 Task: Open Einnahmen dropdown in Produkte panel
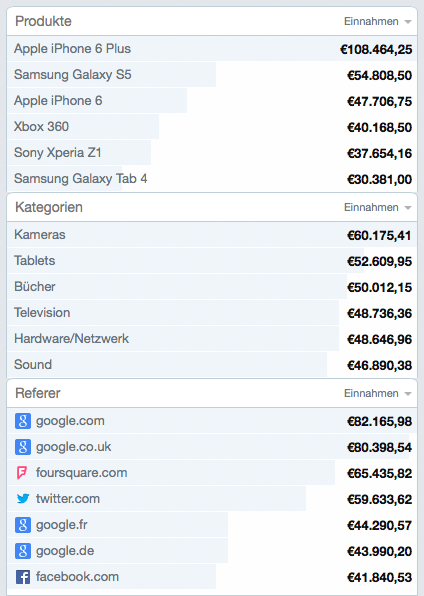point(378,22)
